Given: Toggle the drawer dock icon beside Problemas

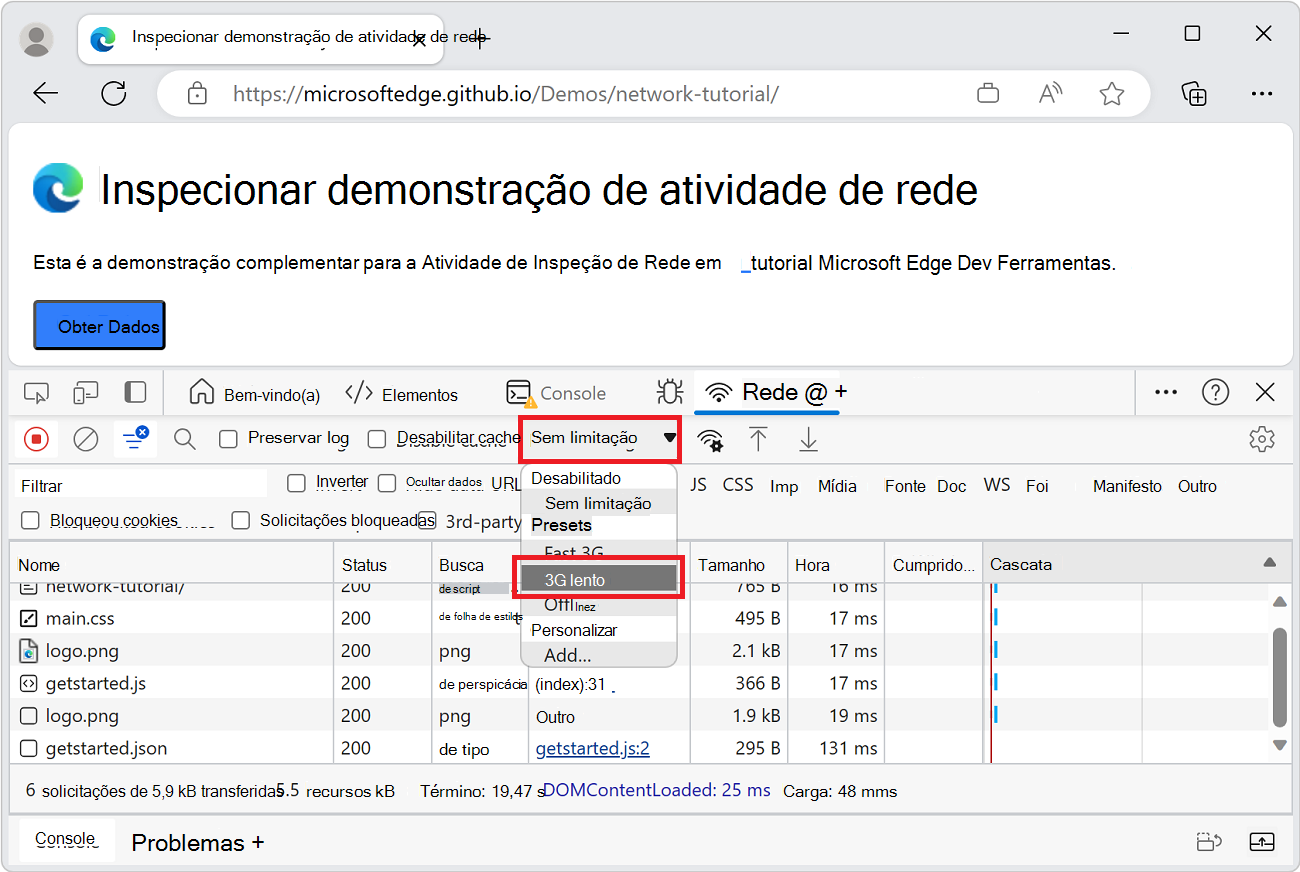Looking at the screenshot, I should (x=1209, y=842).
